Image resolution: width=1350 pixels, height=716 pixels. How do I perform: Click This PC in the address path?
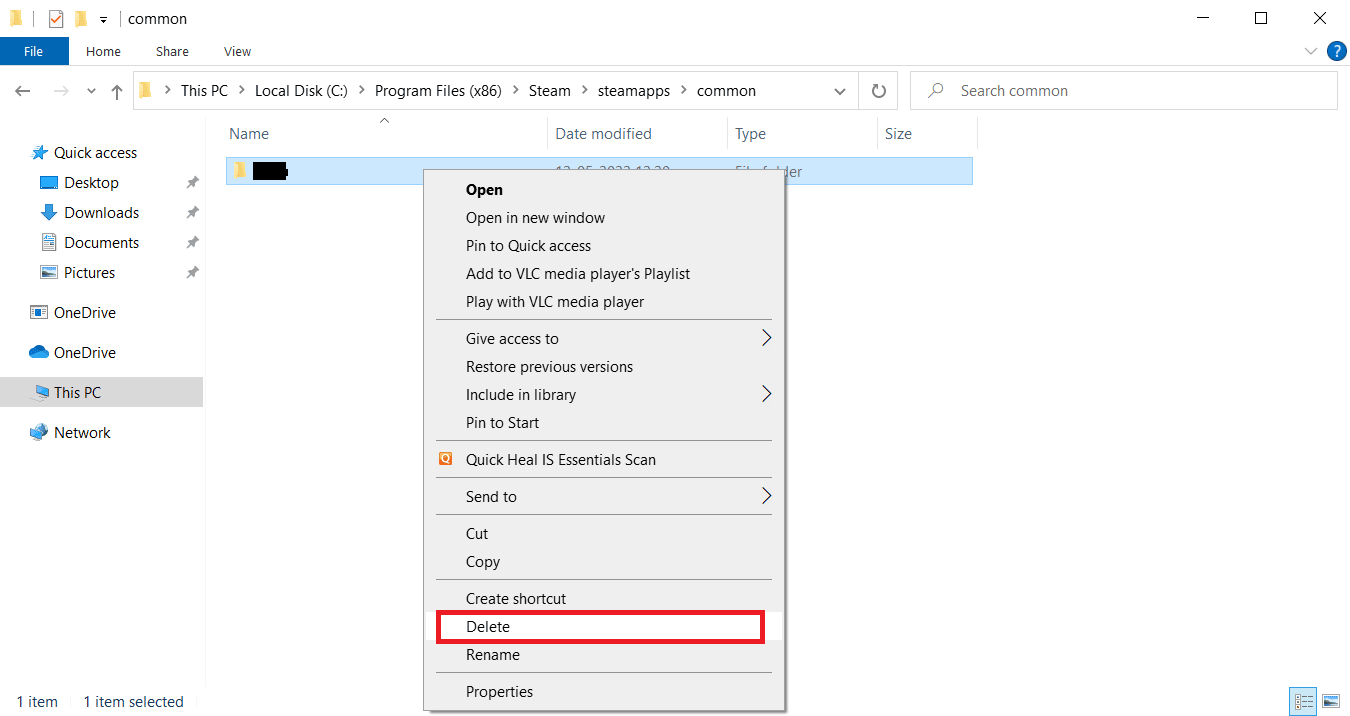pyautogui.click(x=204, y=90)
